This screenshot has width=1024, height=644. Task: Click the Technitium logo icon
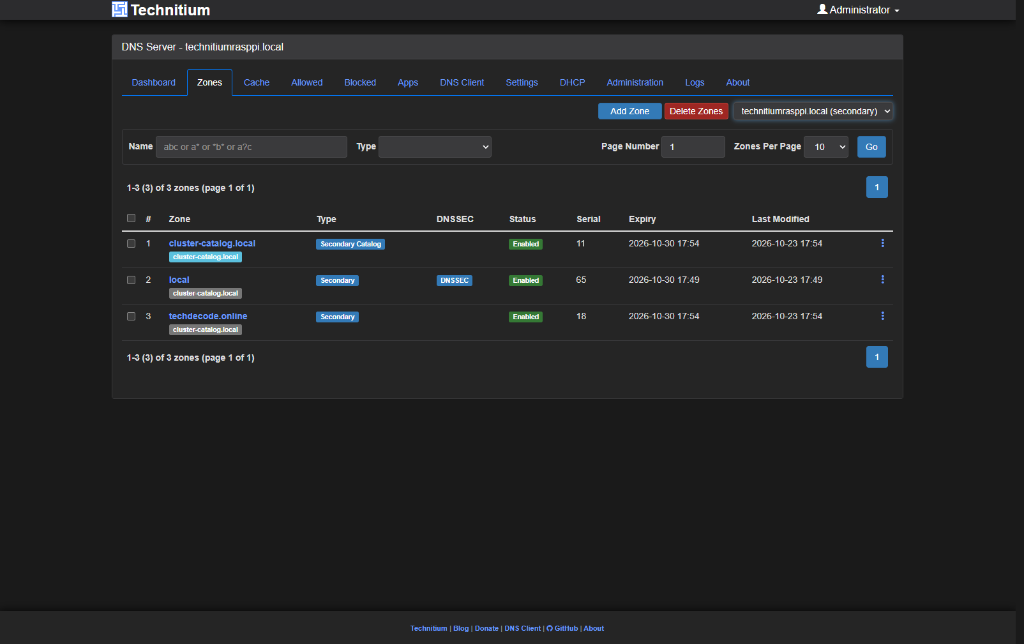120,9
